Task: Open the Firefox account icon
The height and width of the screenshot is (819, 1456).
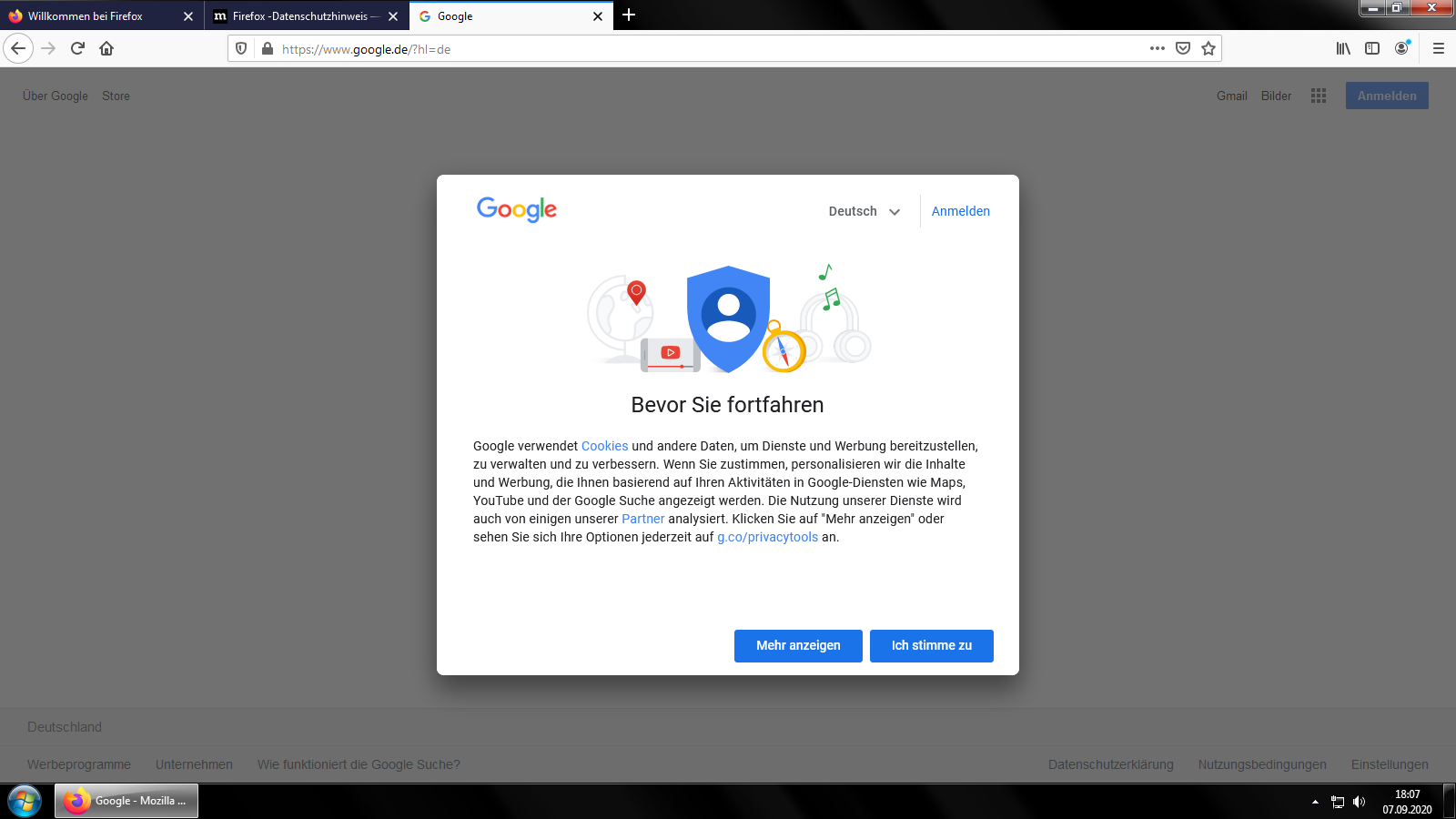Action: coord(1401,48)
